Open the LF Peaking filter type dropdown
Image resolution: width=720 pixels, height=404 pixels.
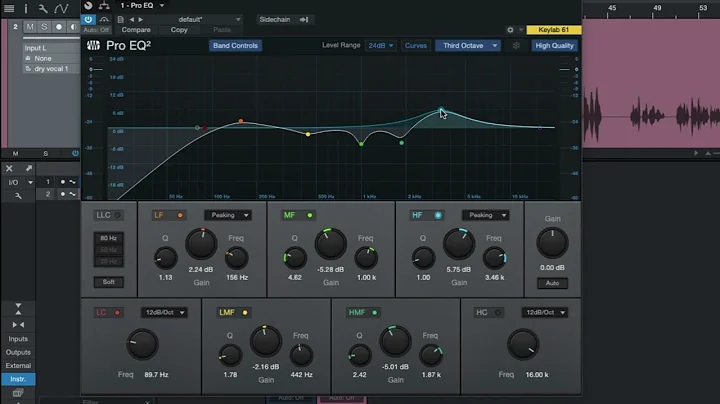click(x=228, y=215)
